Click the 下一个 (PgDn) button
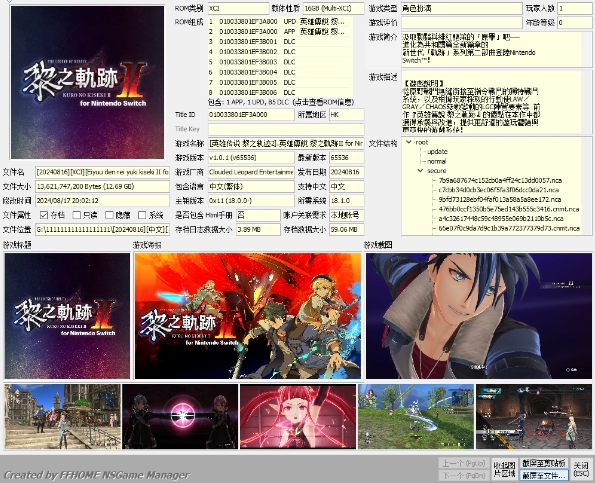The width and height of the screenshot is (595, 483). pyautogui.click(x=464, y=475)
